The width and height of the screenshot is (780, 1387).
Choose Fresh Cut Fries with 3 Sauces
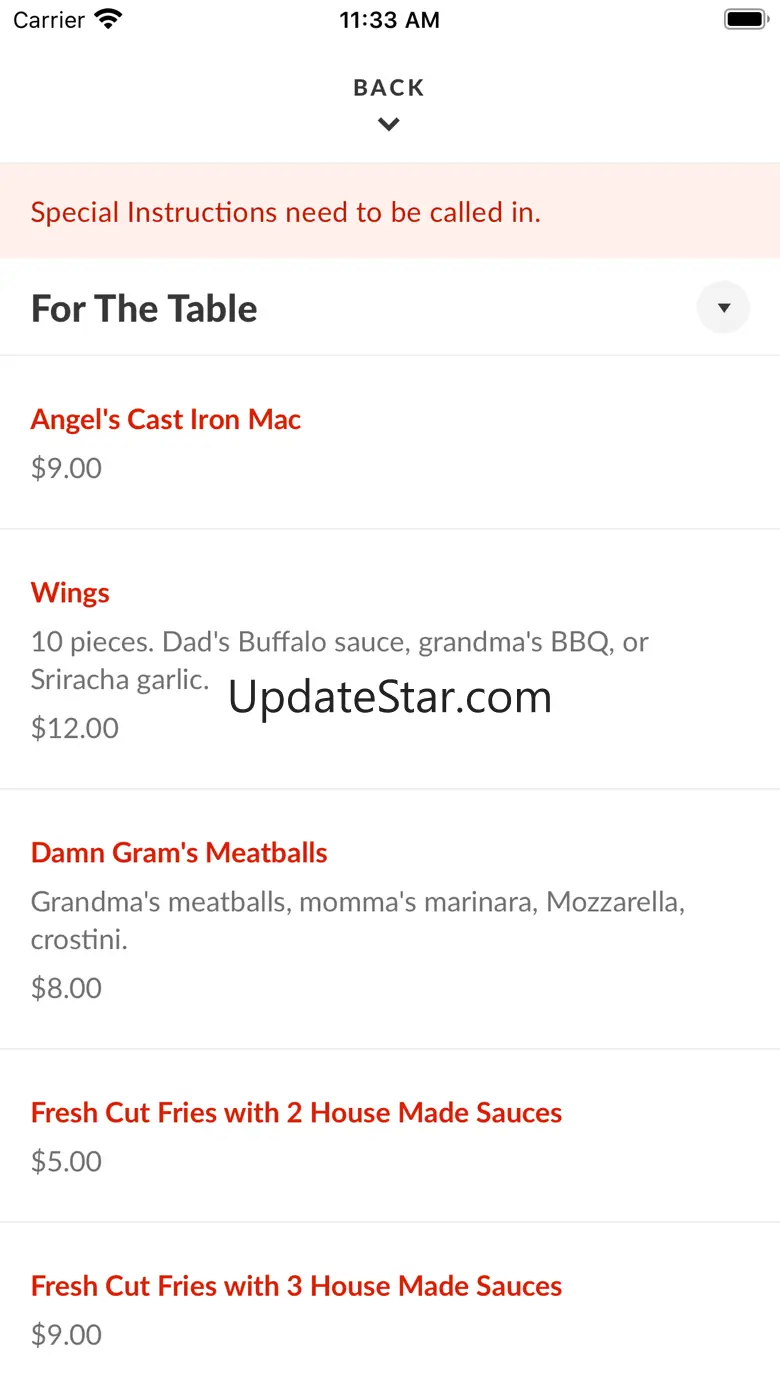(296, 1285)
